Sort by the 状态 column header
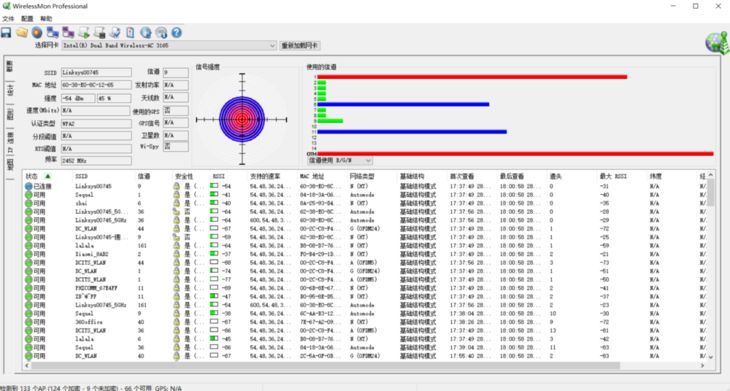Image resolution: width=730 pixels, height=391 pixels. tap(38, 176)
